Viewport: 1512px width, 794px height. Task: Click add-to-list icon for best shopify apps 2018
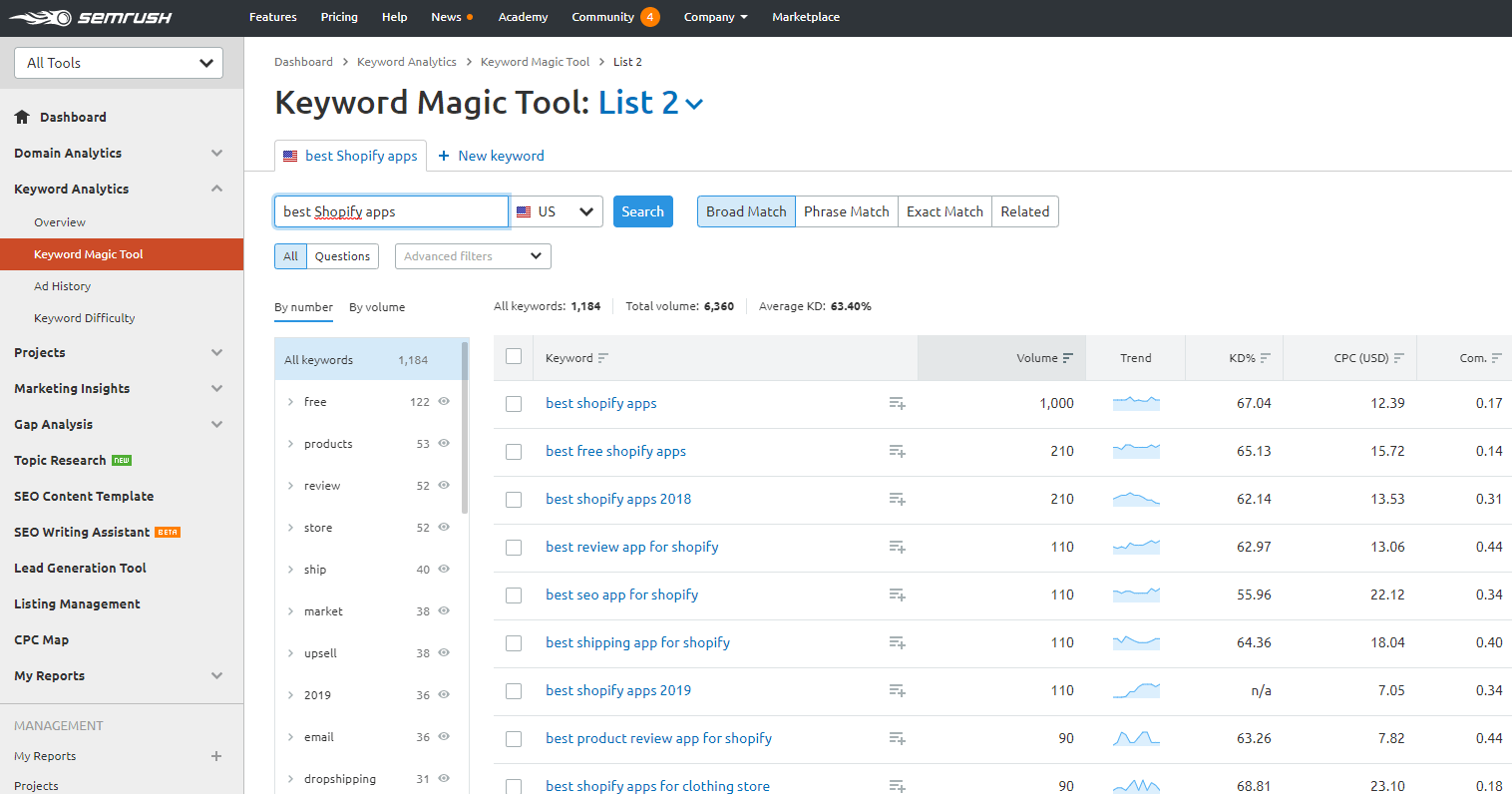[x=897, y=499]
